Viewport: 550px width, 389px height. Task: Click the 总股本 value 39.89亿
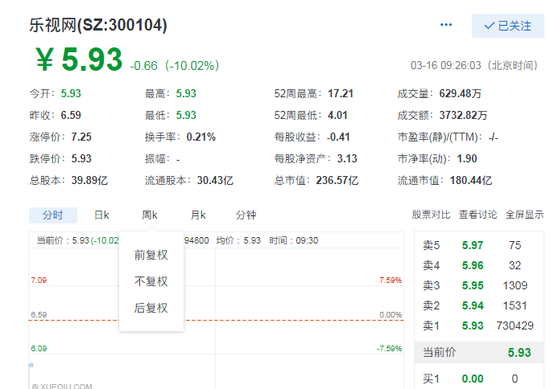point(89,181)
